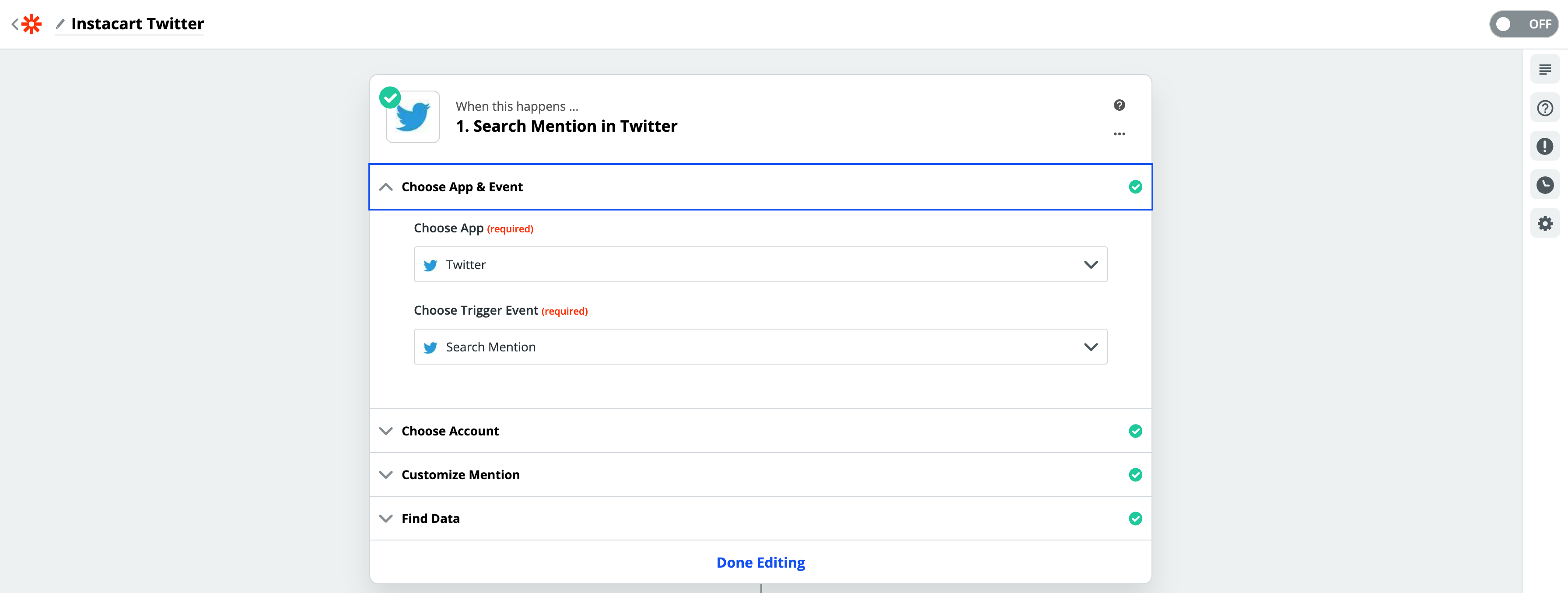Open the help question mark in the right sidebar
Image resolution: width=1568 pixels, height=593 pixels.
[x=1545, y=109]
